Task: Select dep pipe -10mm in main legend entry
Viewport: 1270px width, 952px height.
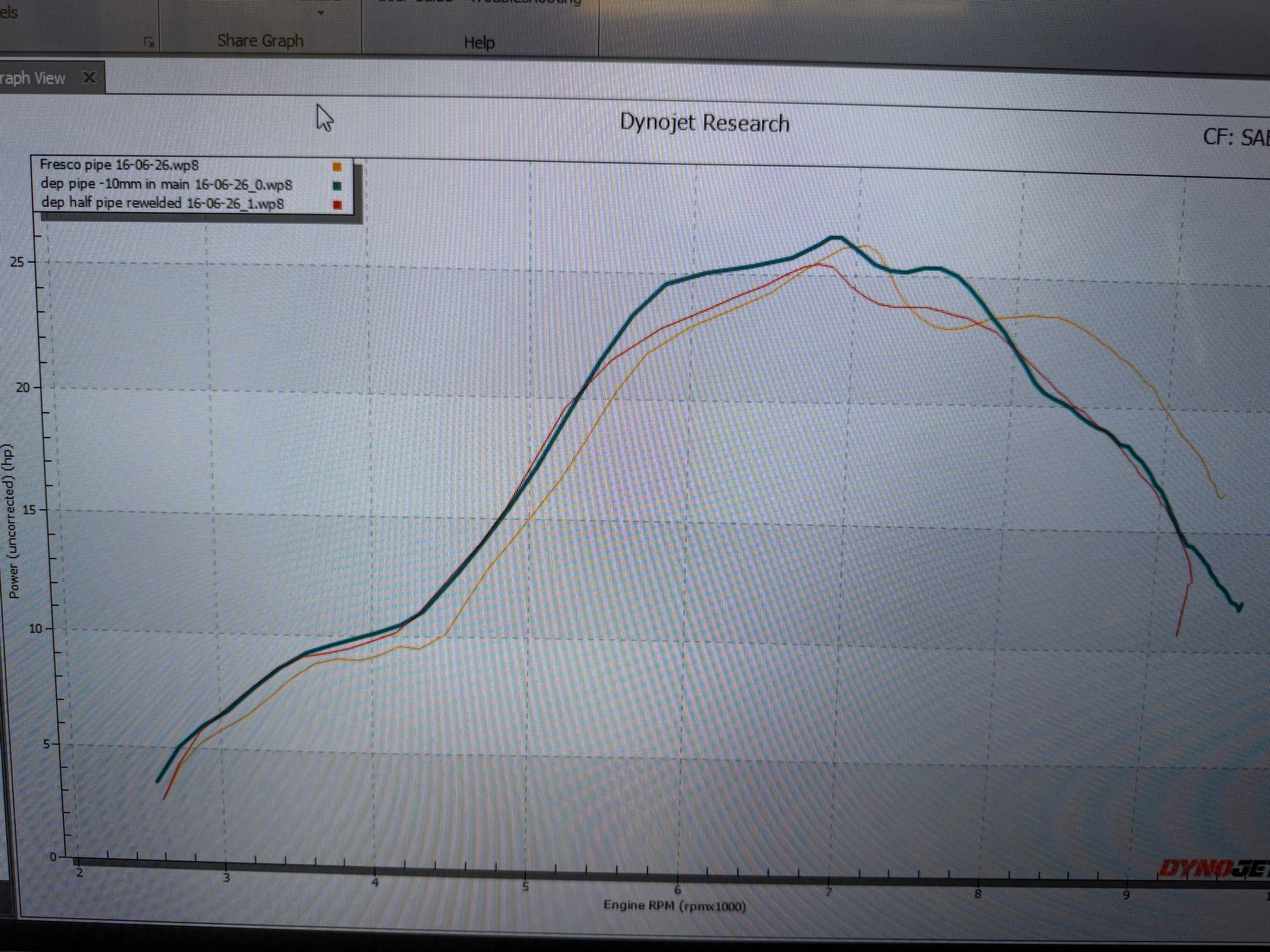Action: 166,184
